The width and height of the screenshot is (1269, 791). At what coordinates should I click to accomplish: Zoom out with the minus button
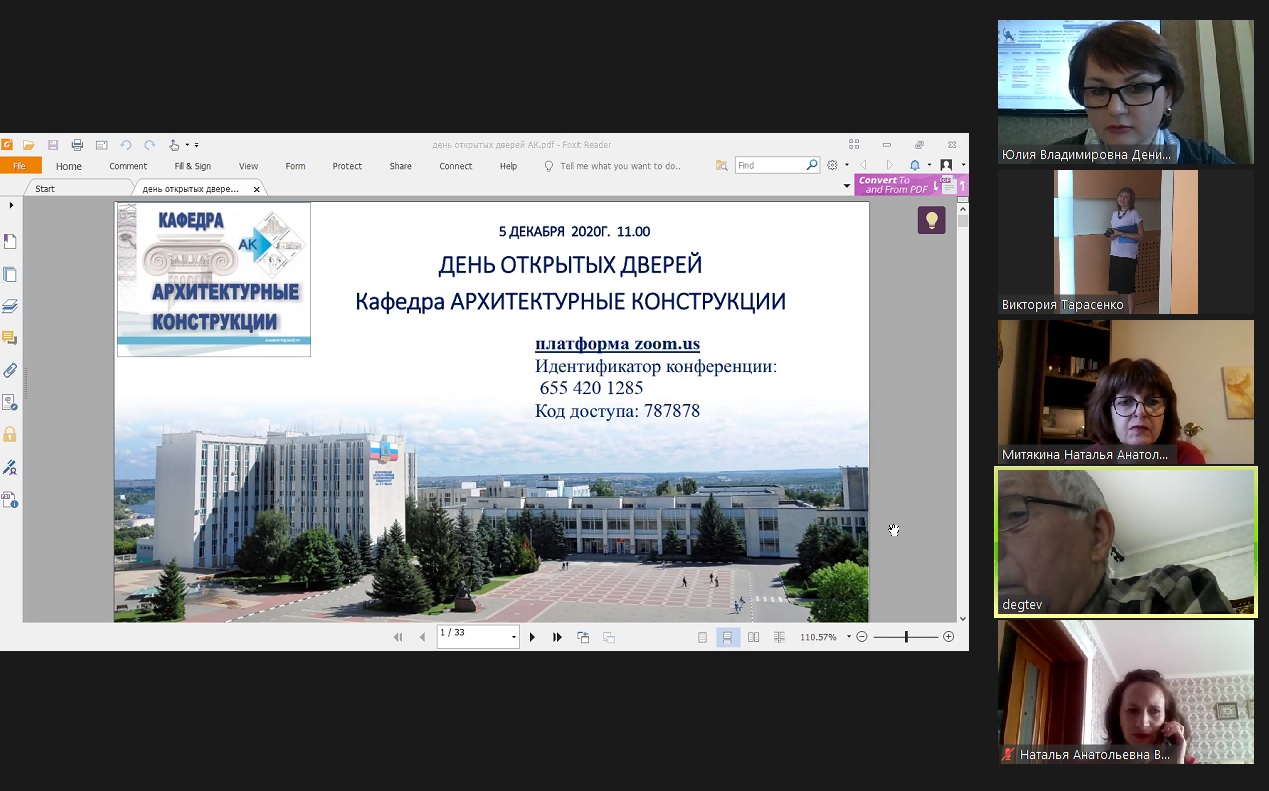pos(862,637)
